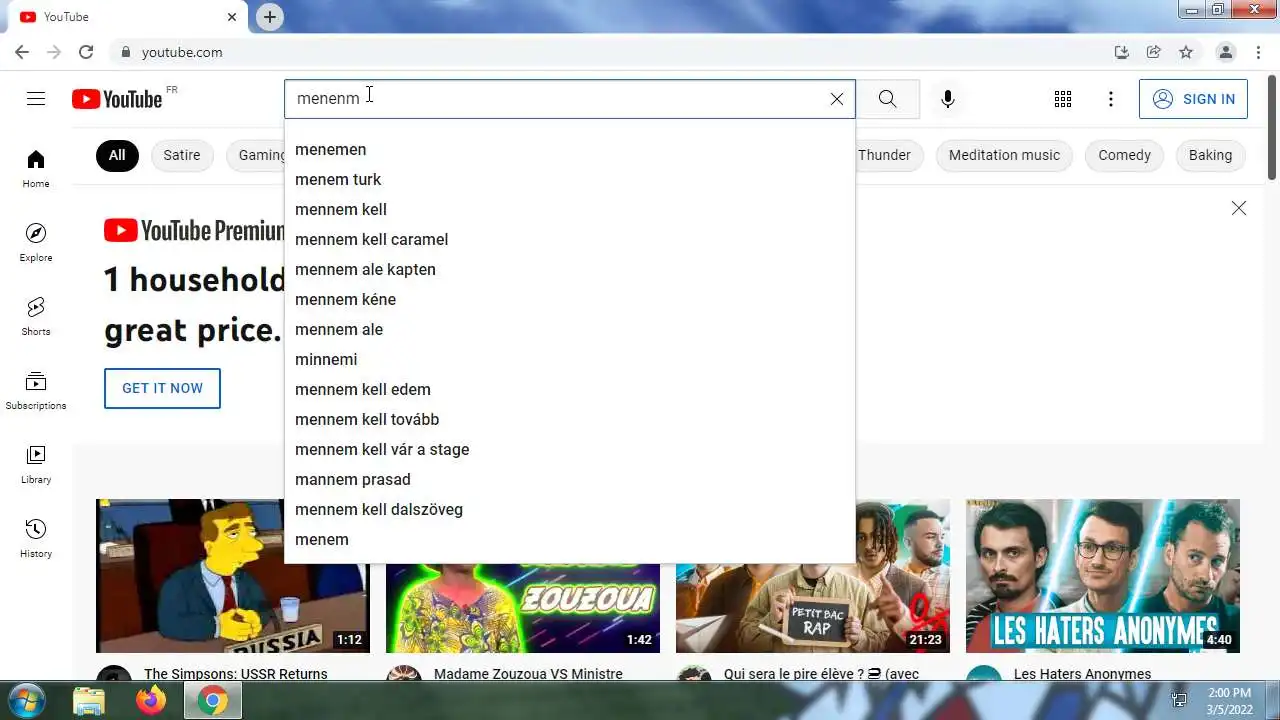Open Les Haters Anonymes video thumbnail

pyautogui.click(x=1103, y=576)
